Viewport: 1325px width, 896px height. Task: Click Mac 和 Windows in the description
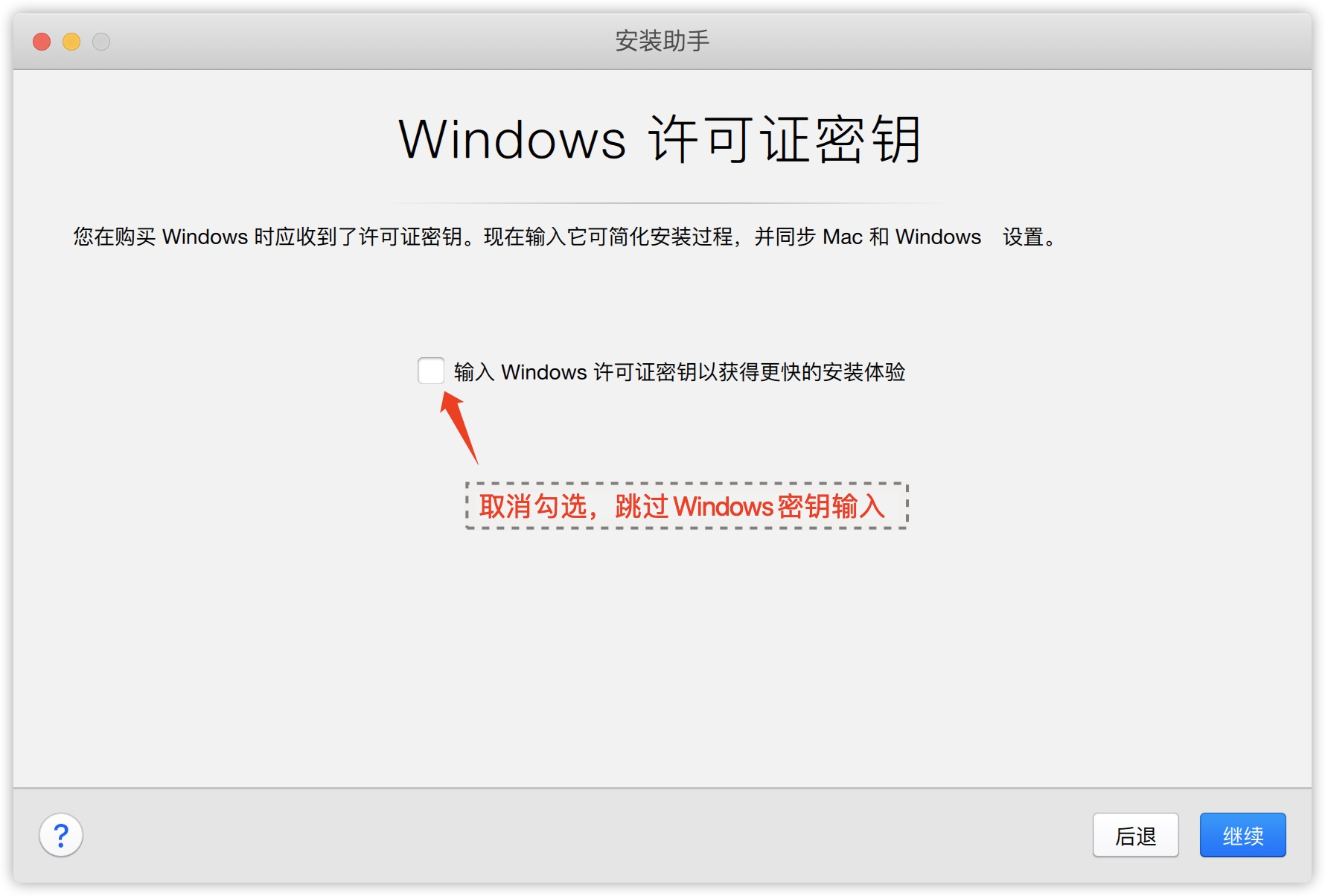(901, 237)
